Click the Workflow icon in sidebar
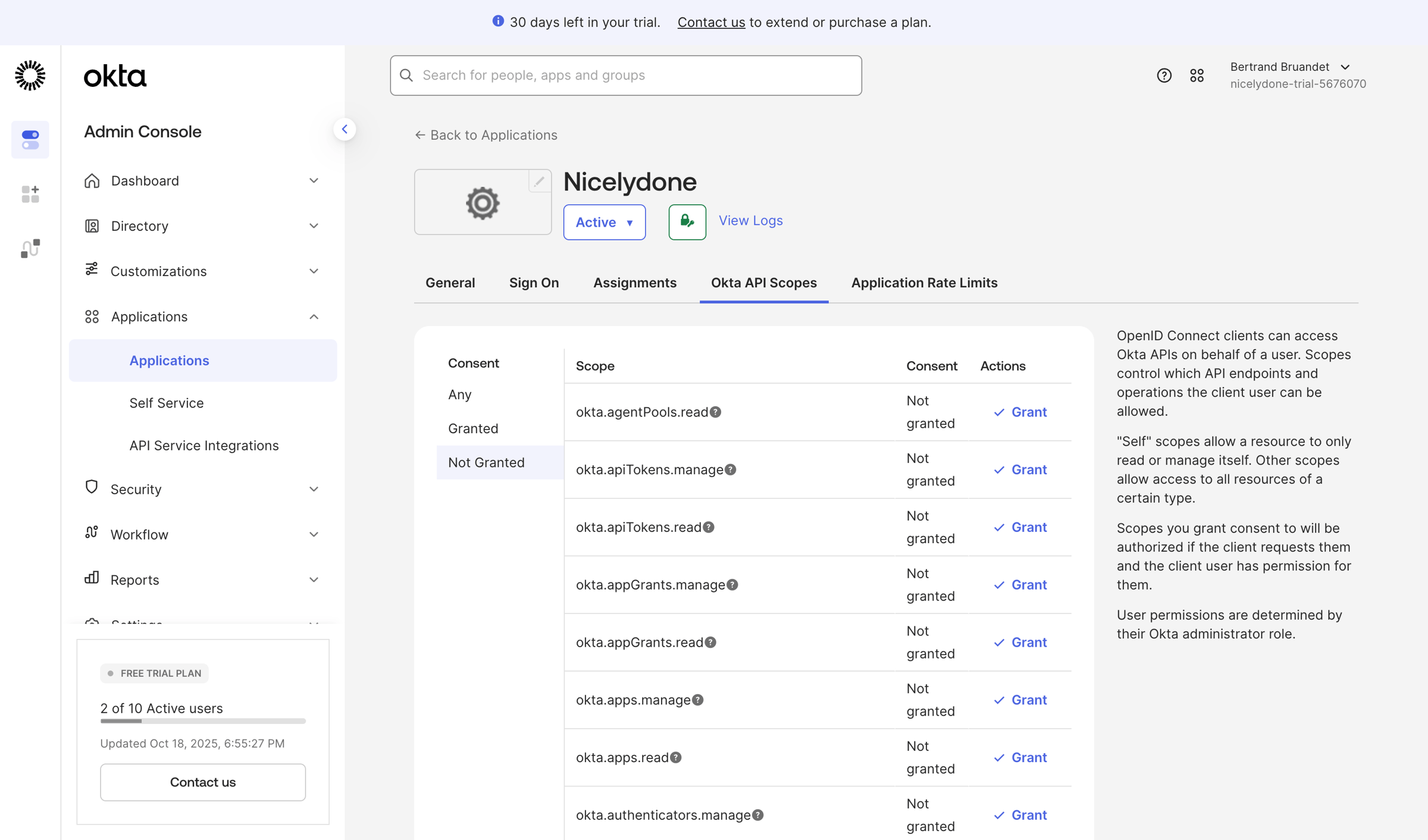The height and width of the screenshot is (840, 1428). pos(92,532)
